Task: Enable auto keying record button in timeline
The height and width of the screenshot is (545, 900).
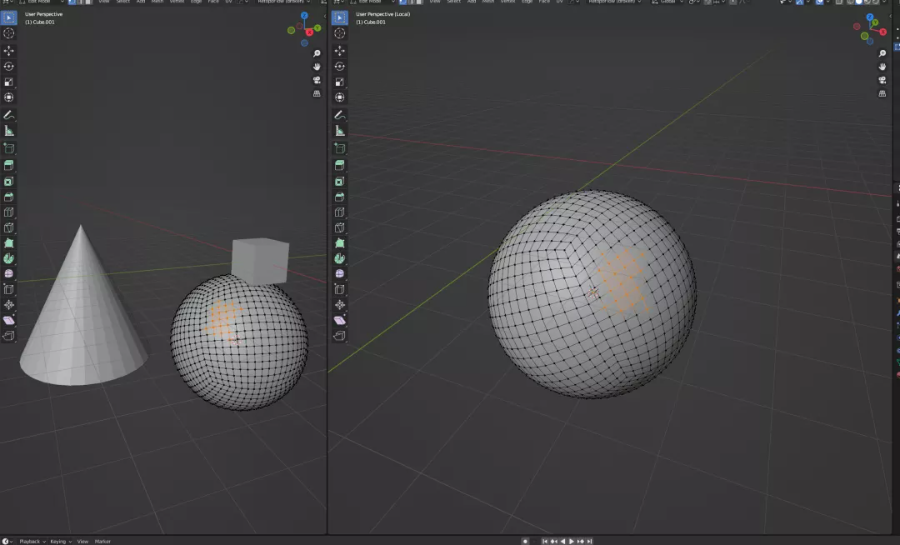Action: tap(525, 541)
